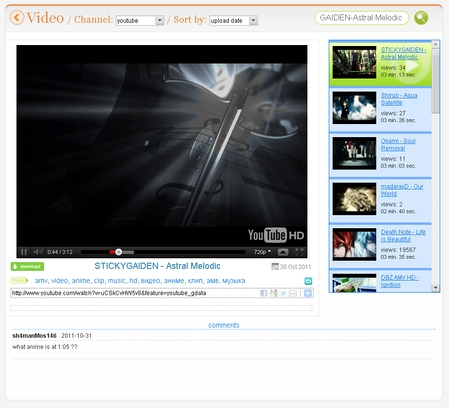This screenshot has width=449, height=408.
Task: Click the 30 Oct 2011 date text
Action: 295,267
